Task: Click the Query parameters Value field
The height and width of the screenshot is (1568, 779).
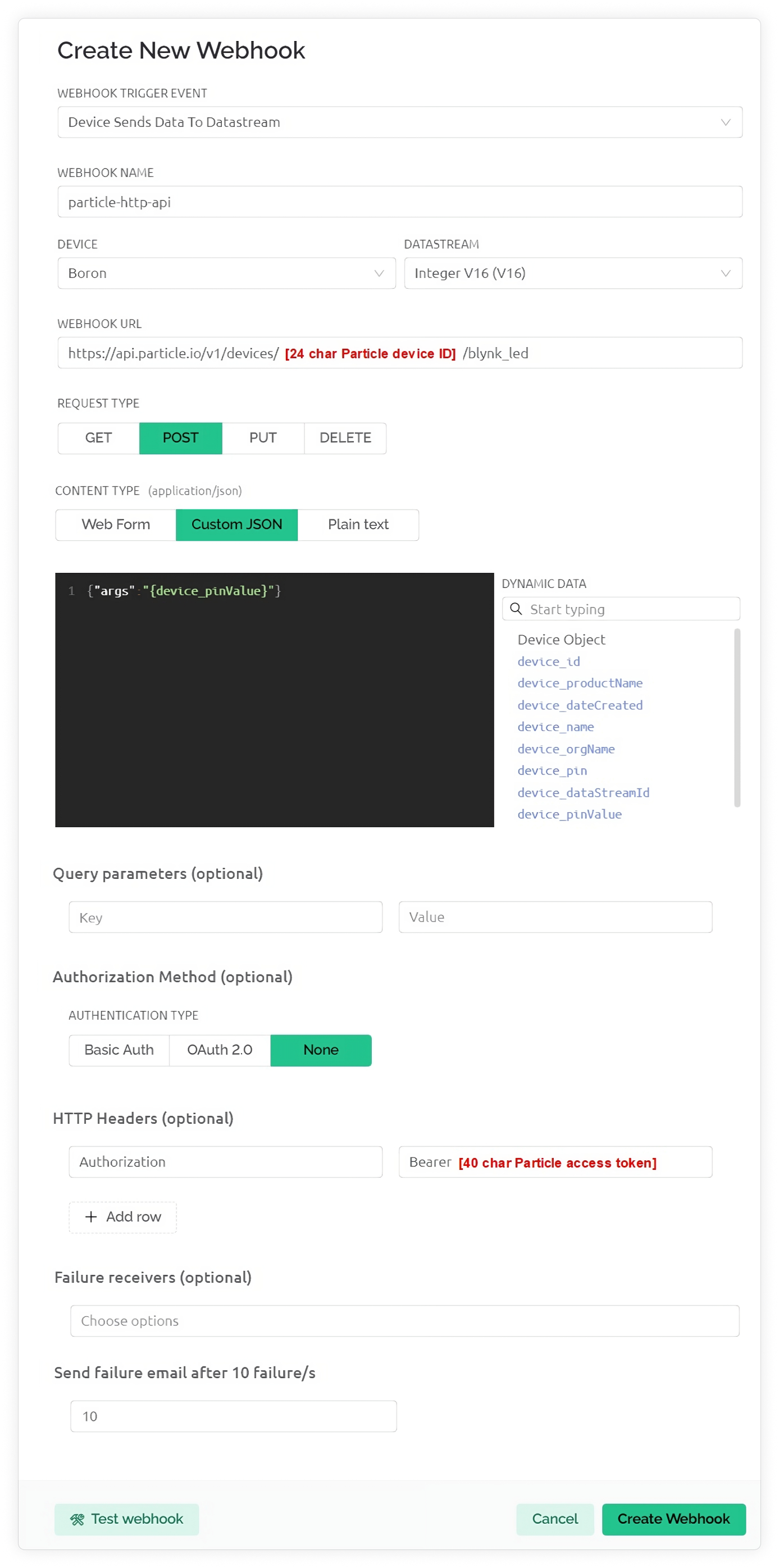Action: click(x=555, y=917)
